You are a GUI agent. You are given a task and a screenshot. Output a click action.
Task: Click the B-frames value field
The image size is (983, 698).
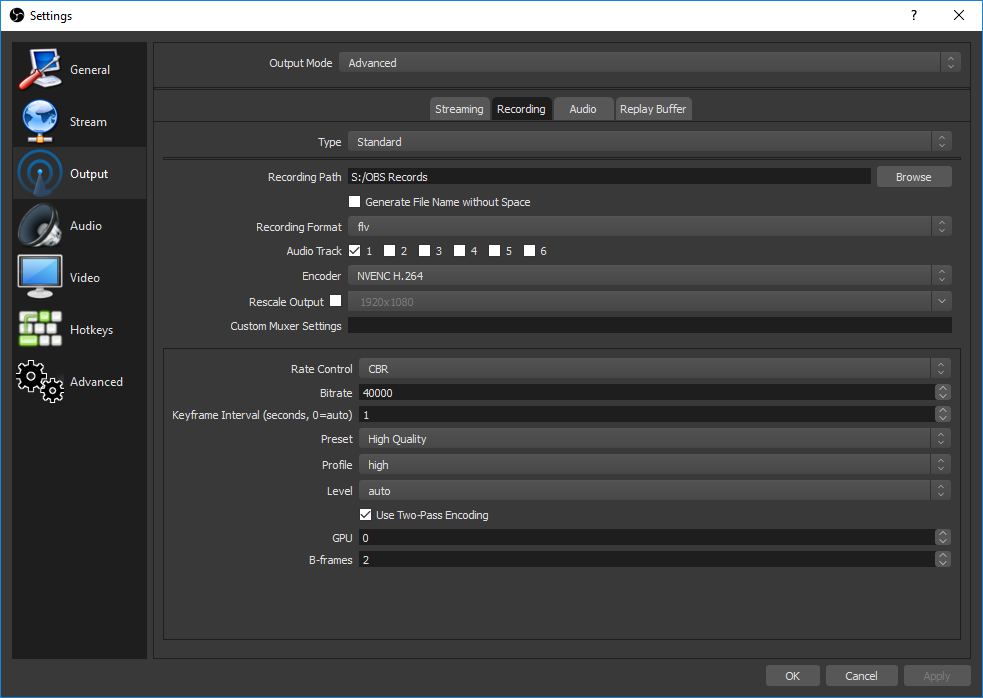click(647, 559)
